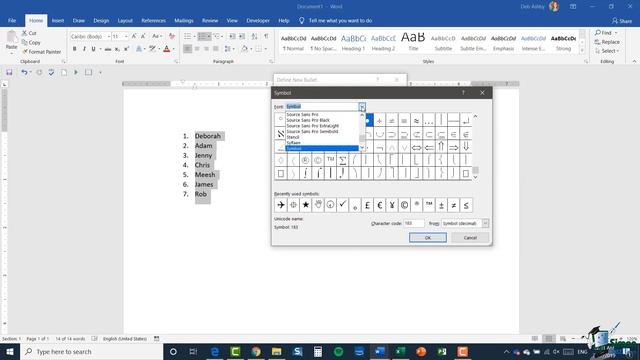This screenshot has height=360, width=640.
Task: Select the not-equal recently used symbol
Action: [x=453, y=205]
